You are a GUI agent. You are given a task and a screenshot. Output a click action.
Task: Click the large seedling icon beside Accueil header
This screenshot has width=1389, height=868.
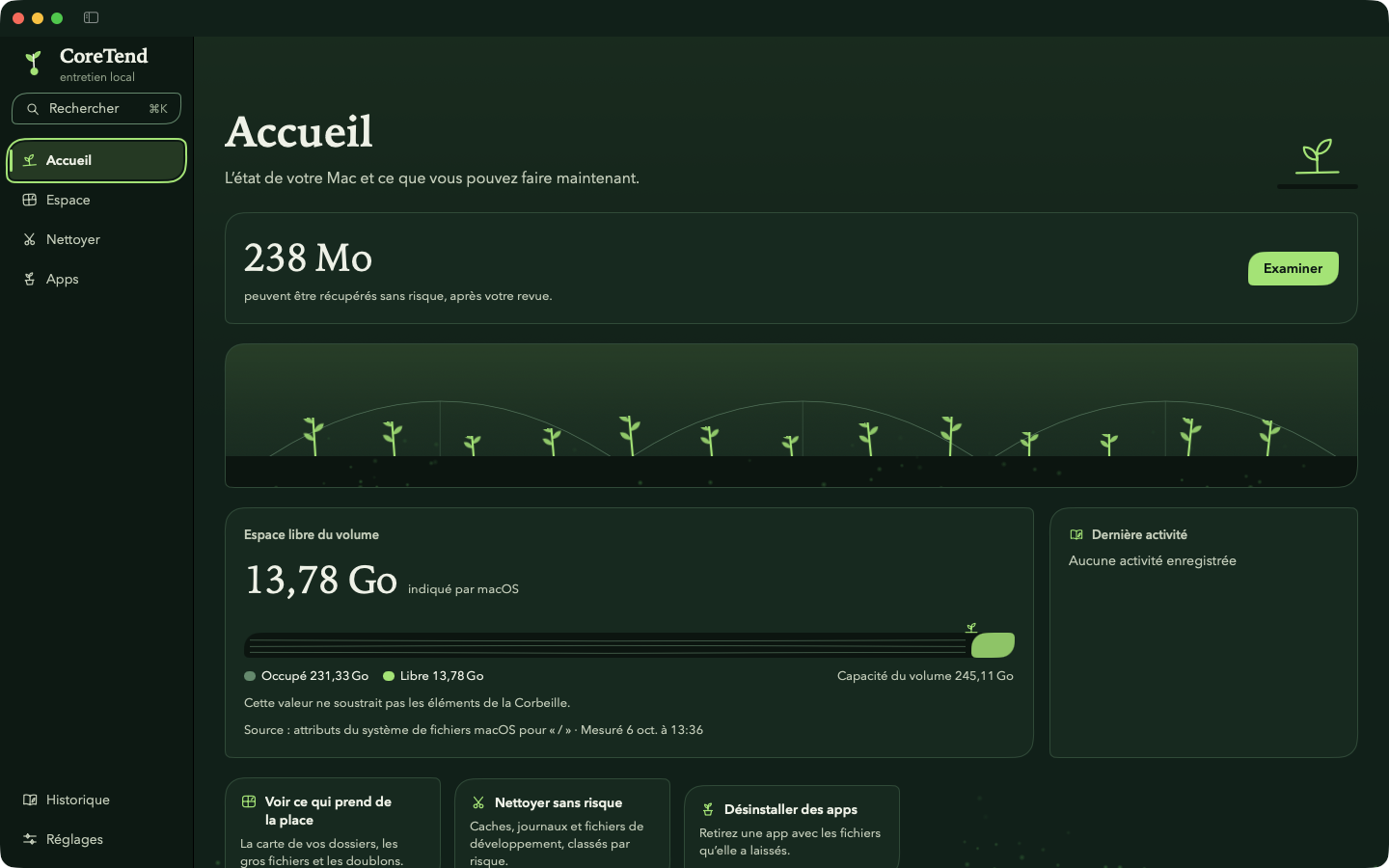pos(1318,156)
